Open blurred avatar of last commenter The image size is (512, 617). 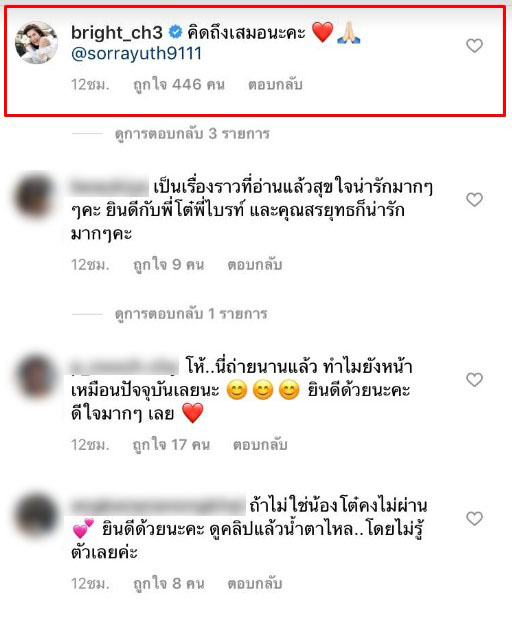click(35, 516)
